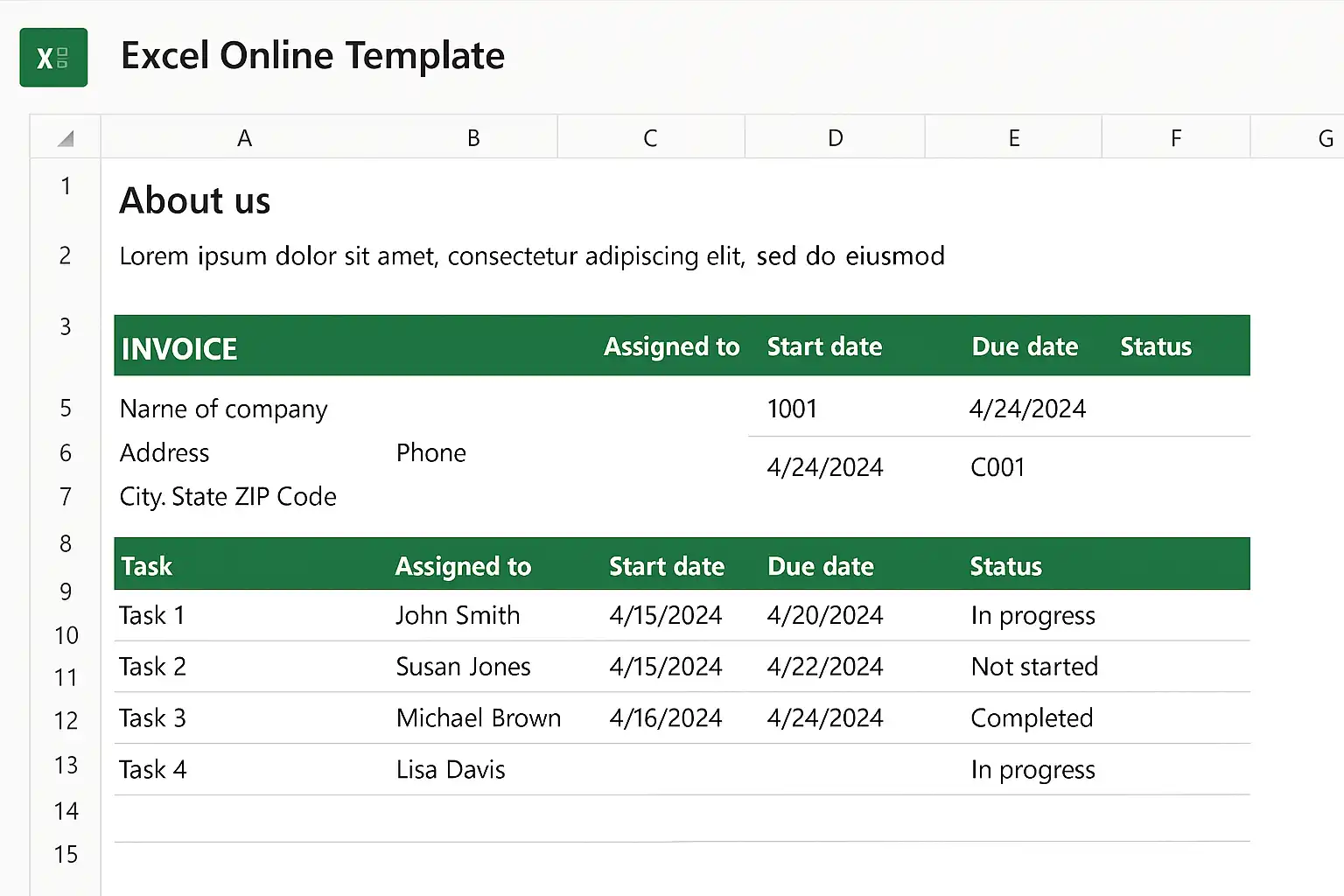The height and width of the screenshot is (896, 1344).
Task: Click the green Excel logo icon
Action: coord(53,58)
